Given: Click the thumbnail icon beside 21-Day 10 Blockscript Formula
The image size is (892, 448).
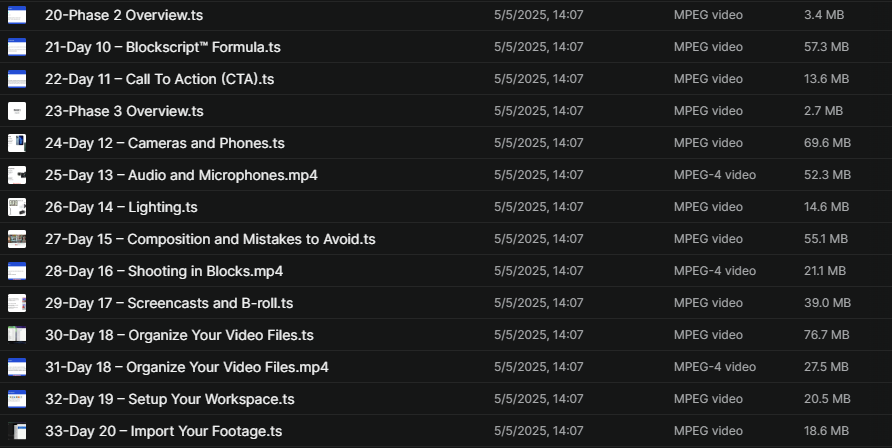Looking at the screenshot, I should (17, 47).
